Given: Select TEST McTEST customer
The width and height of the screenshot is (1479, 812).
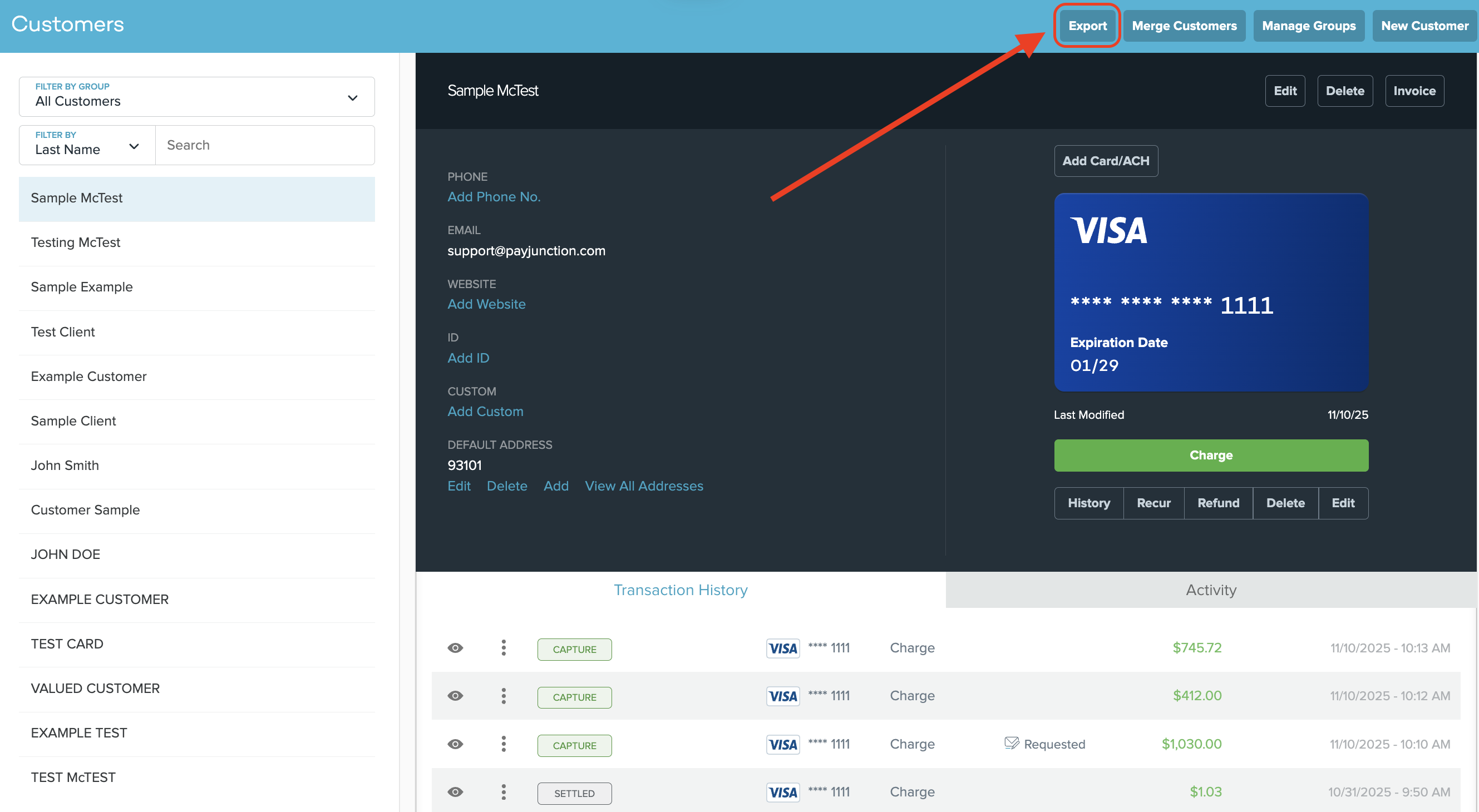Looking at the screenshot, I should coord(197,778).
